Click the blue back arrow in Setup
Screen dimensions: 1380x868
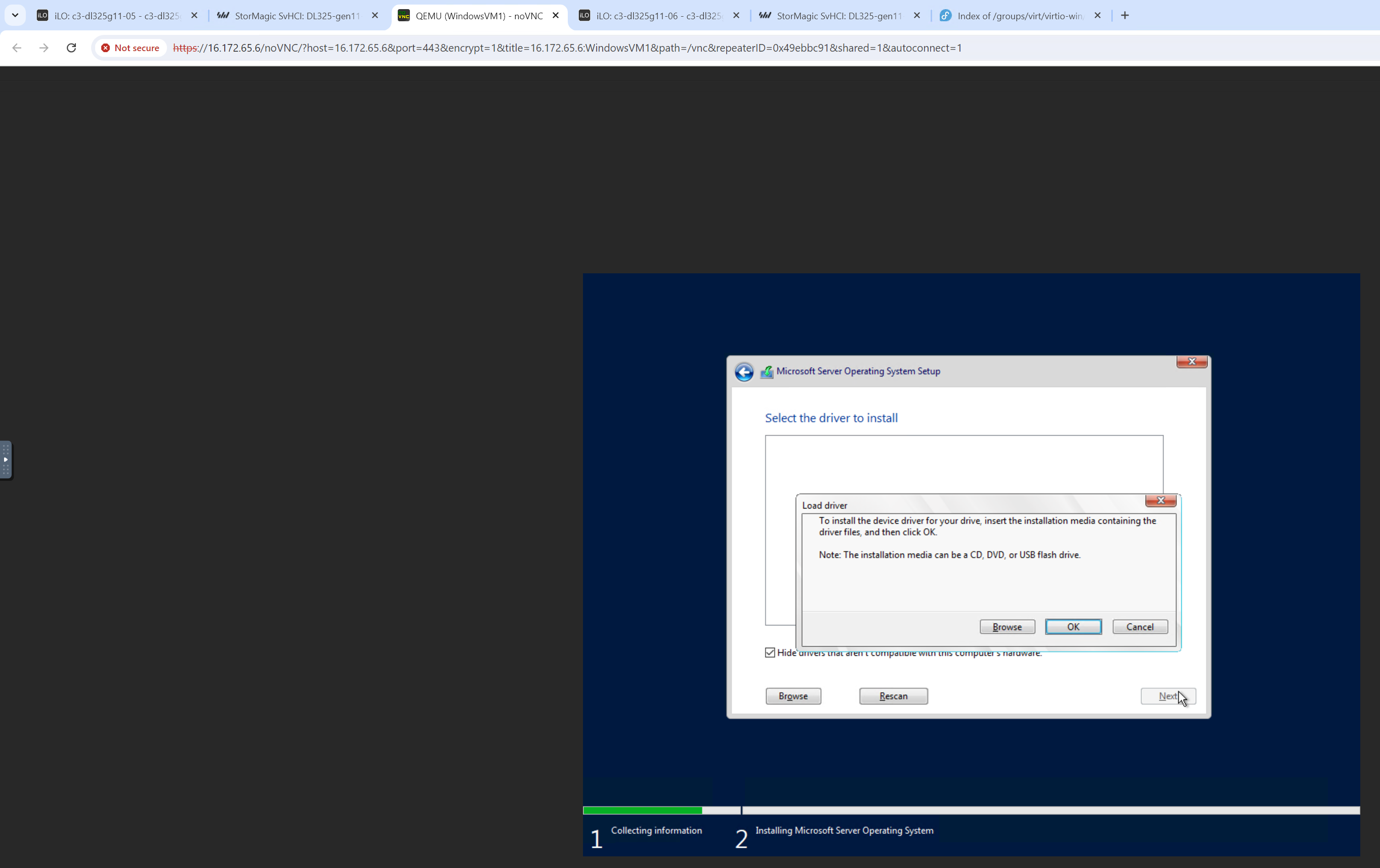point(744,371)
